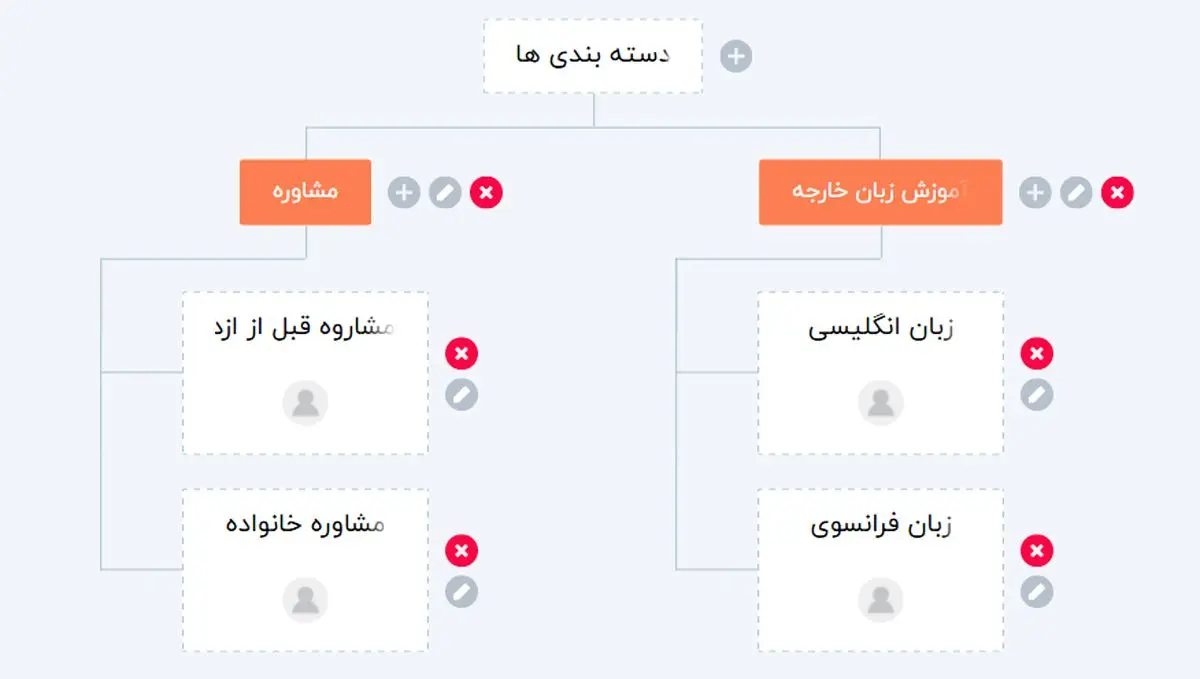Screen dimensions: 1200x679
Task: Edit the مشاوره قبل از ازد item
Action: click(x=461, y=395)
